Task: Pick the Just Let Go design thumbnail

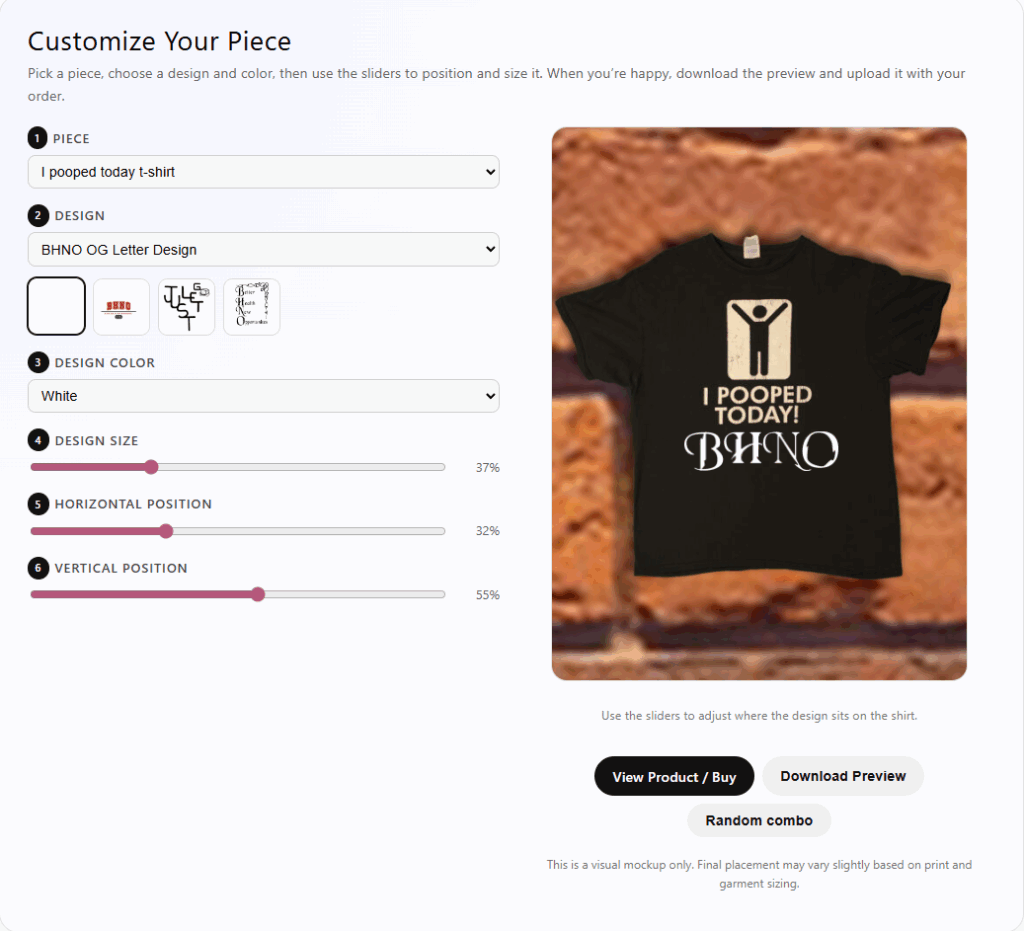Action: point(186,306)
